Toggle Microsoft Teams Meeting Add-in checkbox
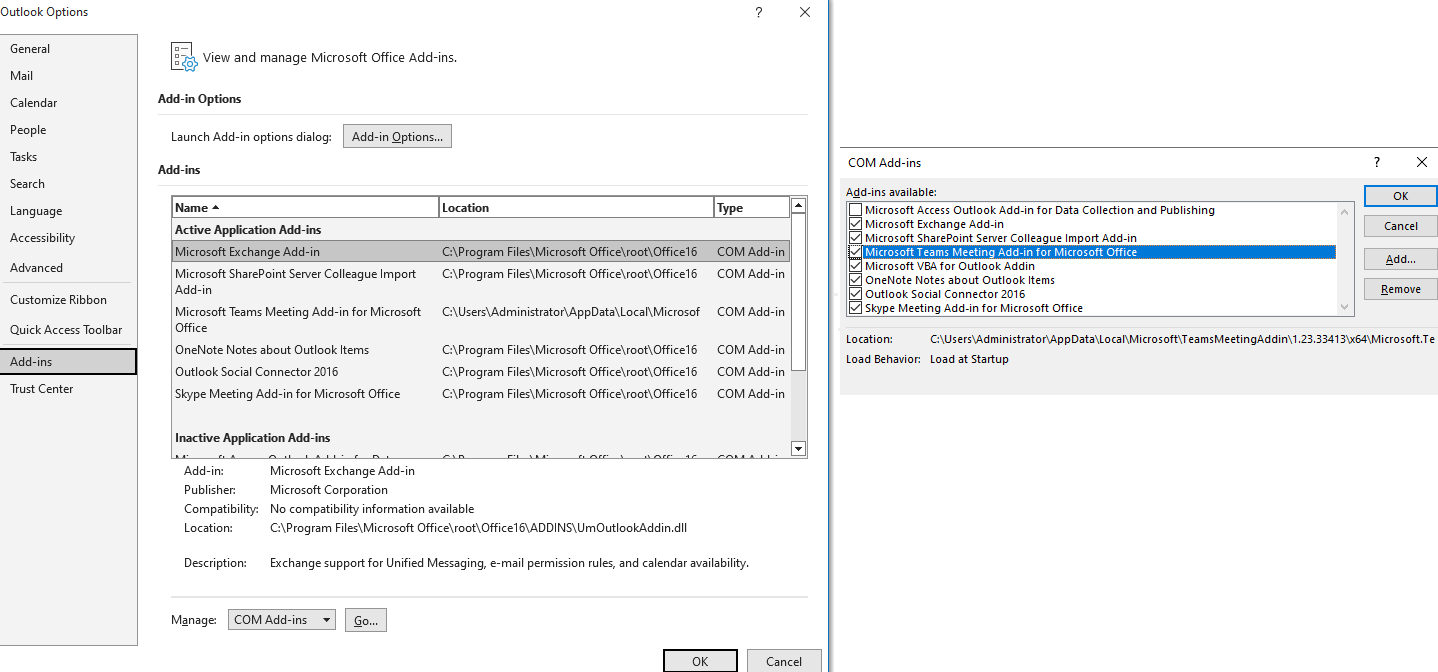The width and height of the screenshot is (1438, 672). (855, 252)
